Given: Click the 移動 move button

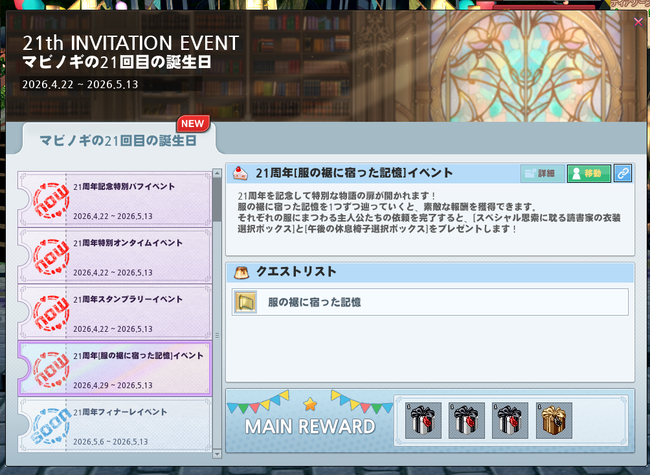Looking at the screenshot, I should (x=589, y=173).
